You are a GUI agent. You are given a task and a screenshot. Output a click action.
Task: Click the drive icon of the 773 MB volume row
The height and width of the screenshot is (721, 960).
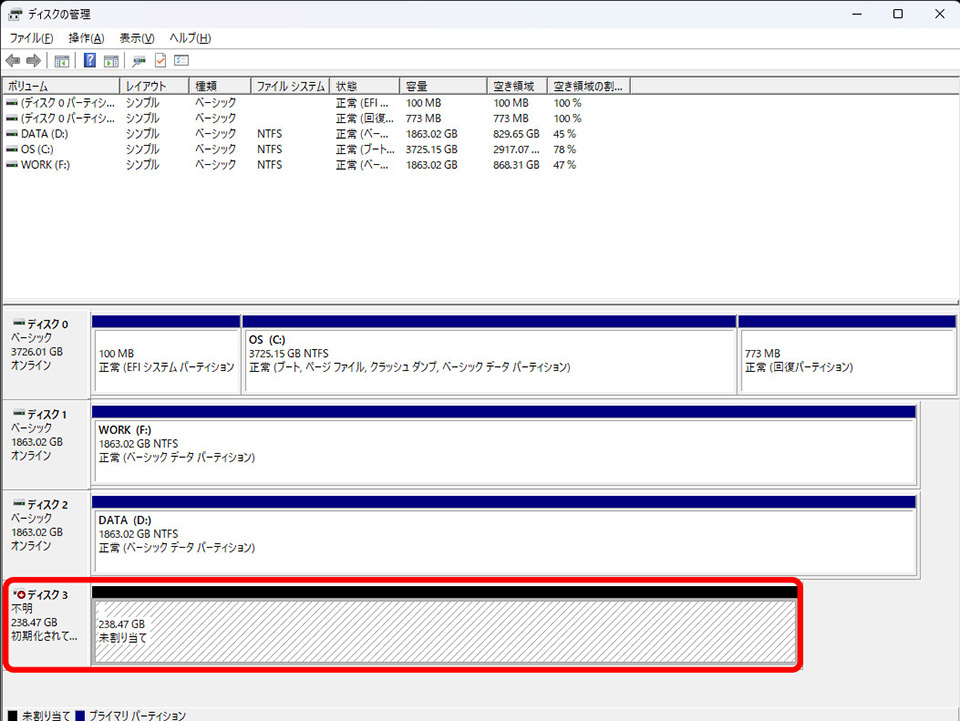(x=12, y=118)
